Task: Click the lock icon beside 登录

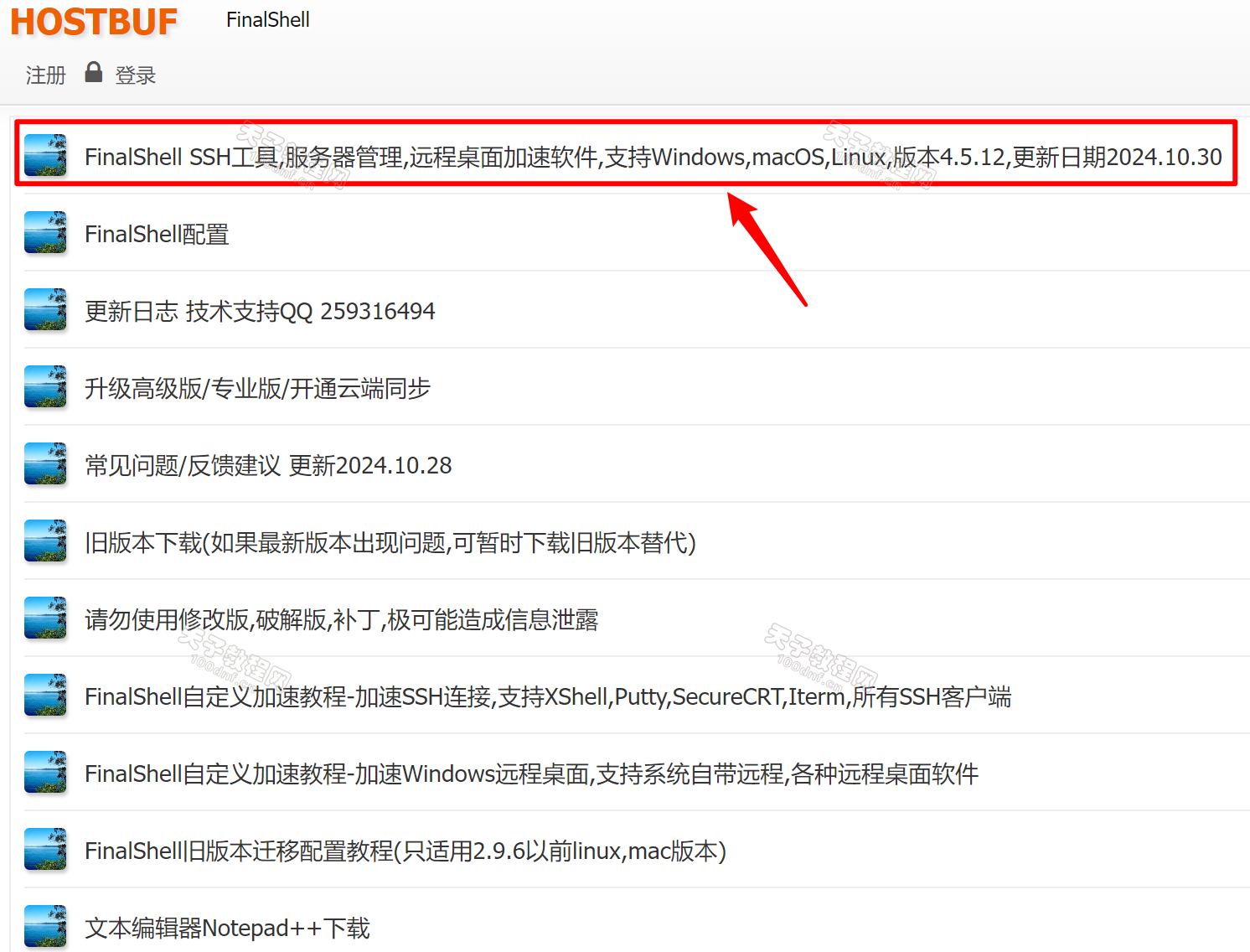Action: point(94,72)
